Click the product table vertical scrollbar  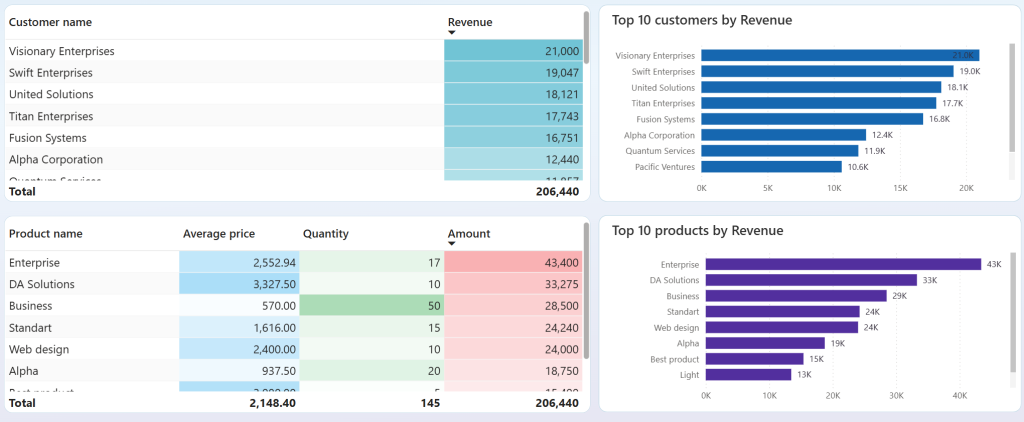point(586,290)
